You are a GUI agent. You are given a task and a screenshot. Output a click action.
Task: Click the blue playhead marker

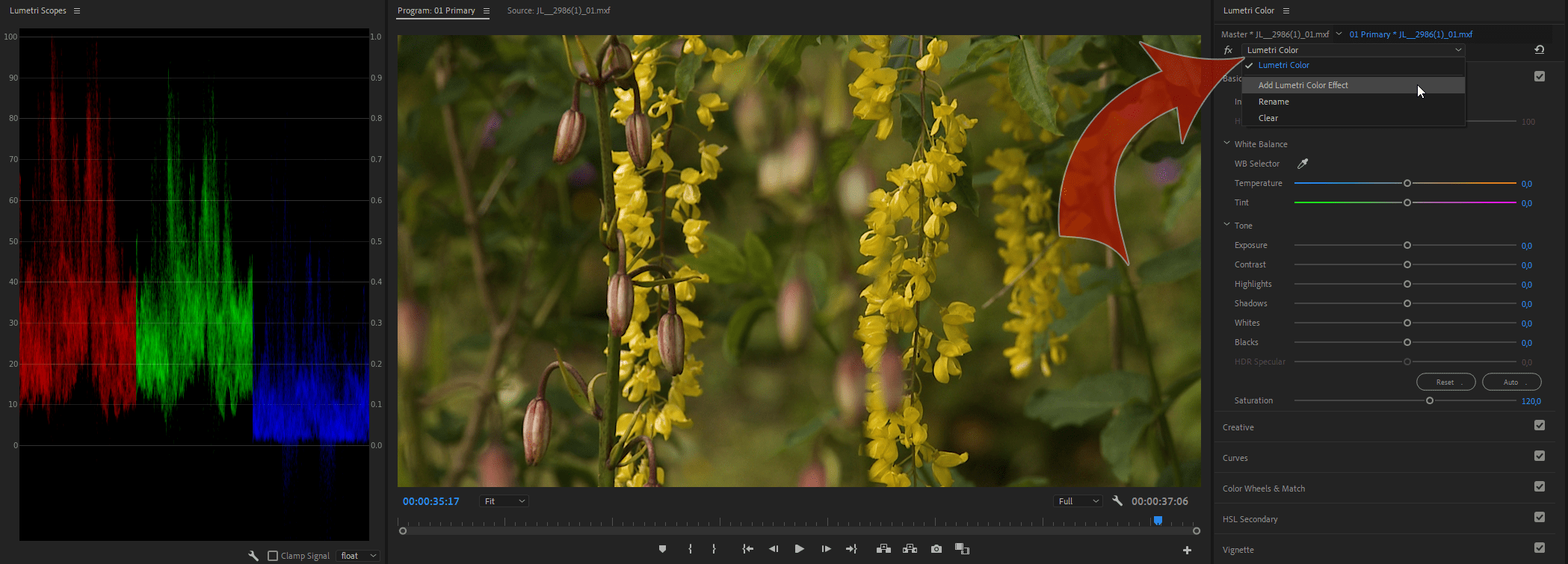[x=1158, y=520]
